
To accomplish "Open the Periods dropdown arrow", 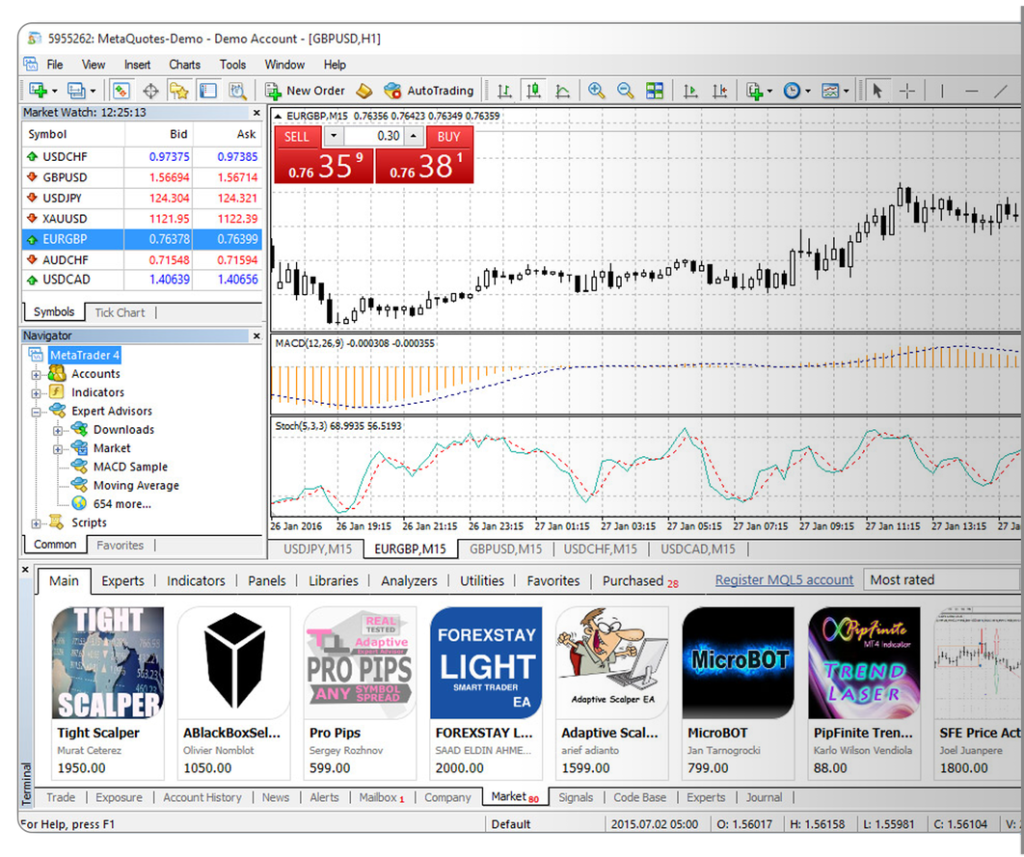I will click(x=808, y=91).
